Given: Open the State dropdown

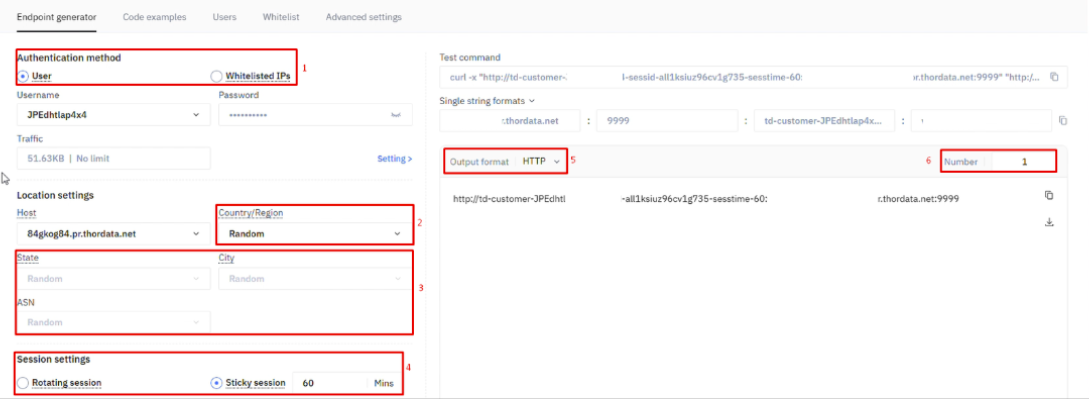Looking at the screenshot, I should (x=113, y=279).
